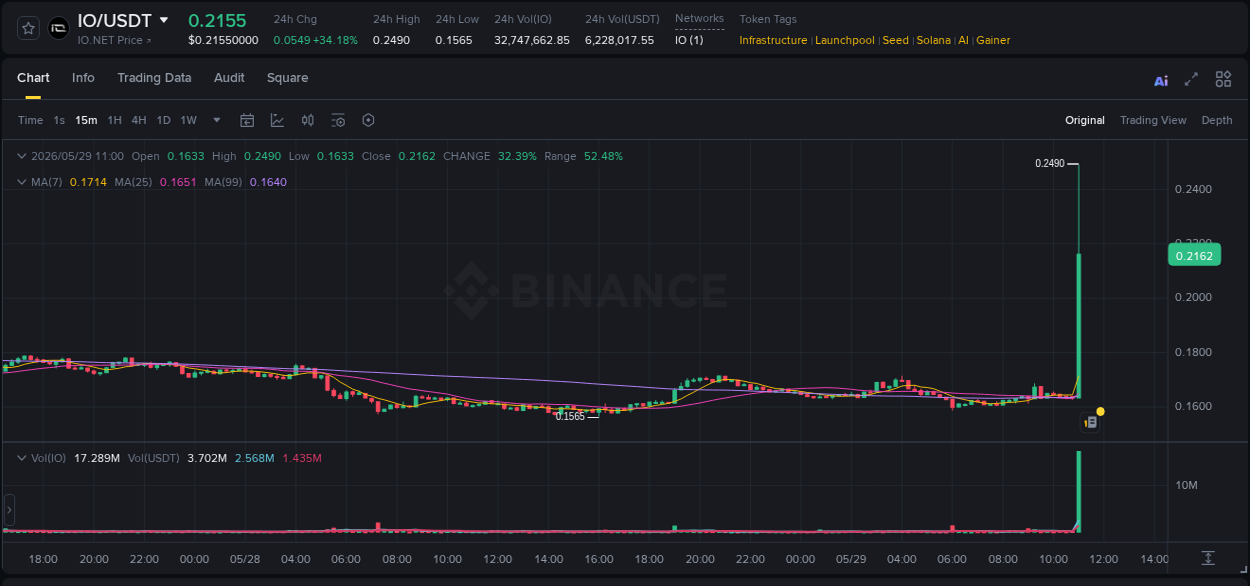Select the 1D interval
Image resolution: width=1250 pixels, height=586 pixels.
pos(163,120)
